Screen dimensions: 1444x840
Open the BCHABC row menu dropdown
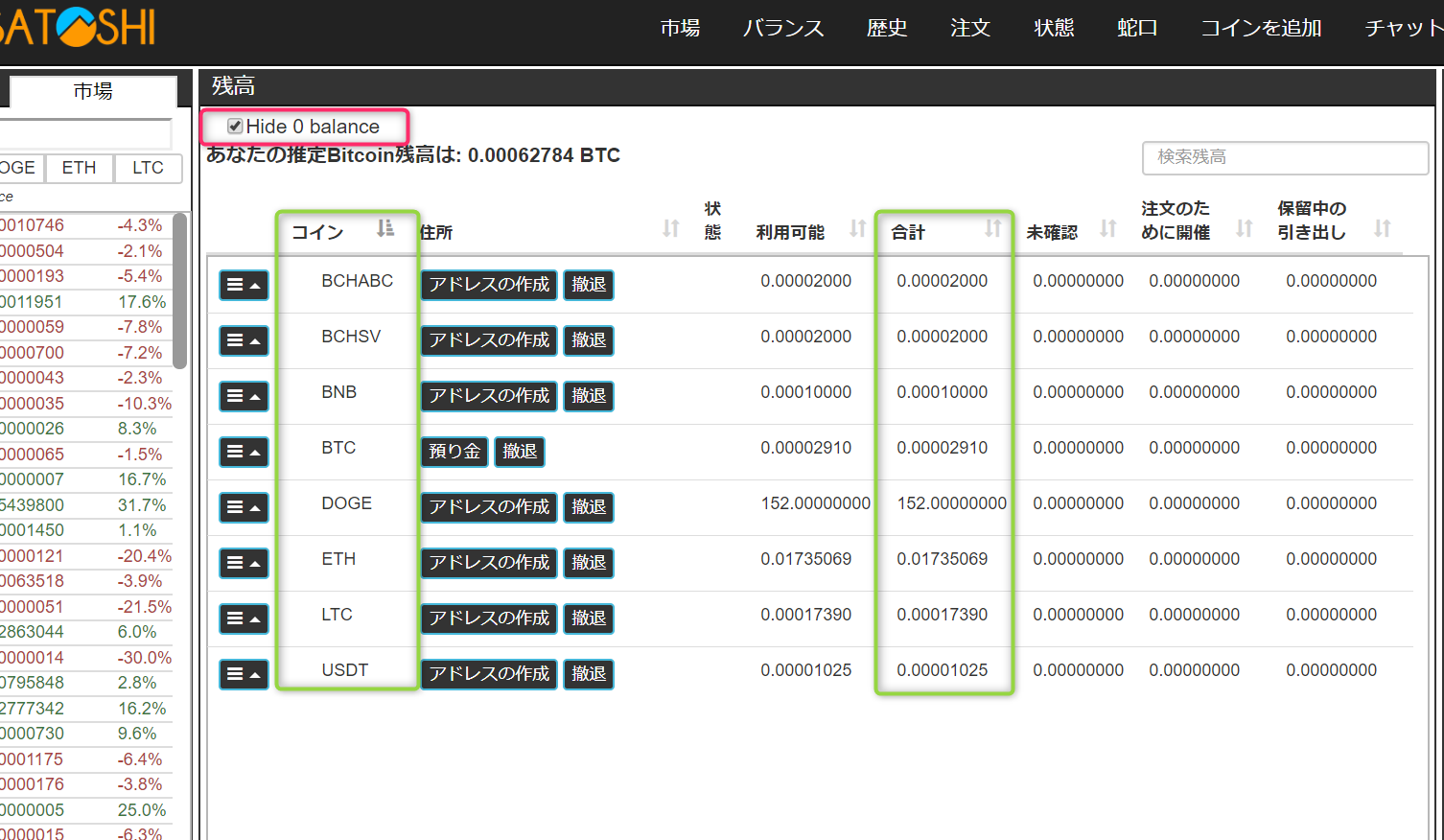(244, 285)
